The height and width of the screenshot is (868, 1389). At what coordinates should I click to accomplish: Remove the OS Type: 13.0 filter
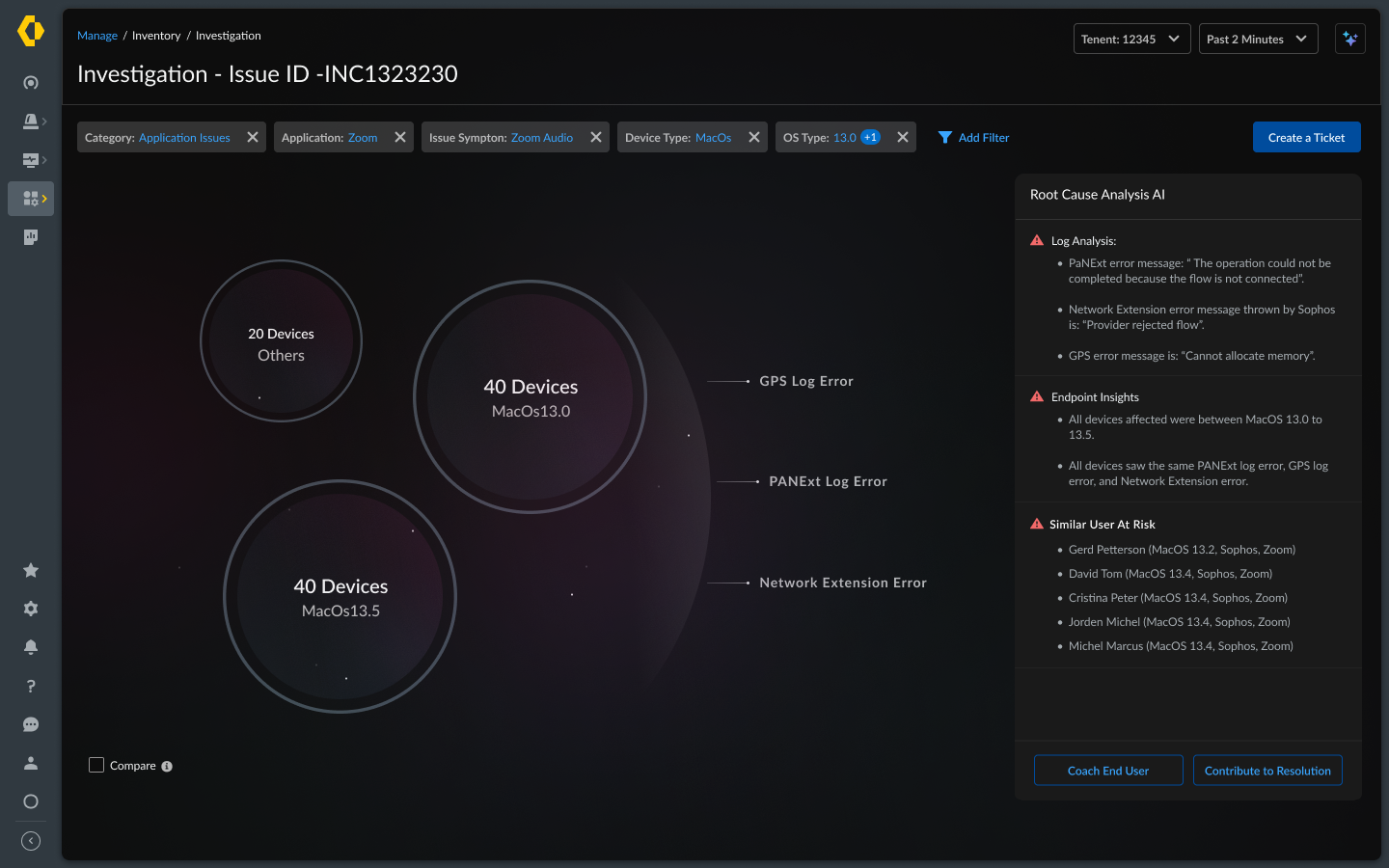tap(903, 137)
